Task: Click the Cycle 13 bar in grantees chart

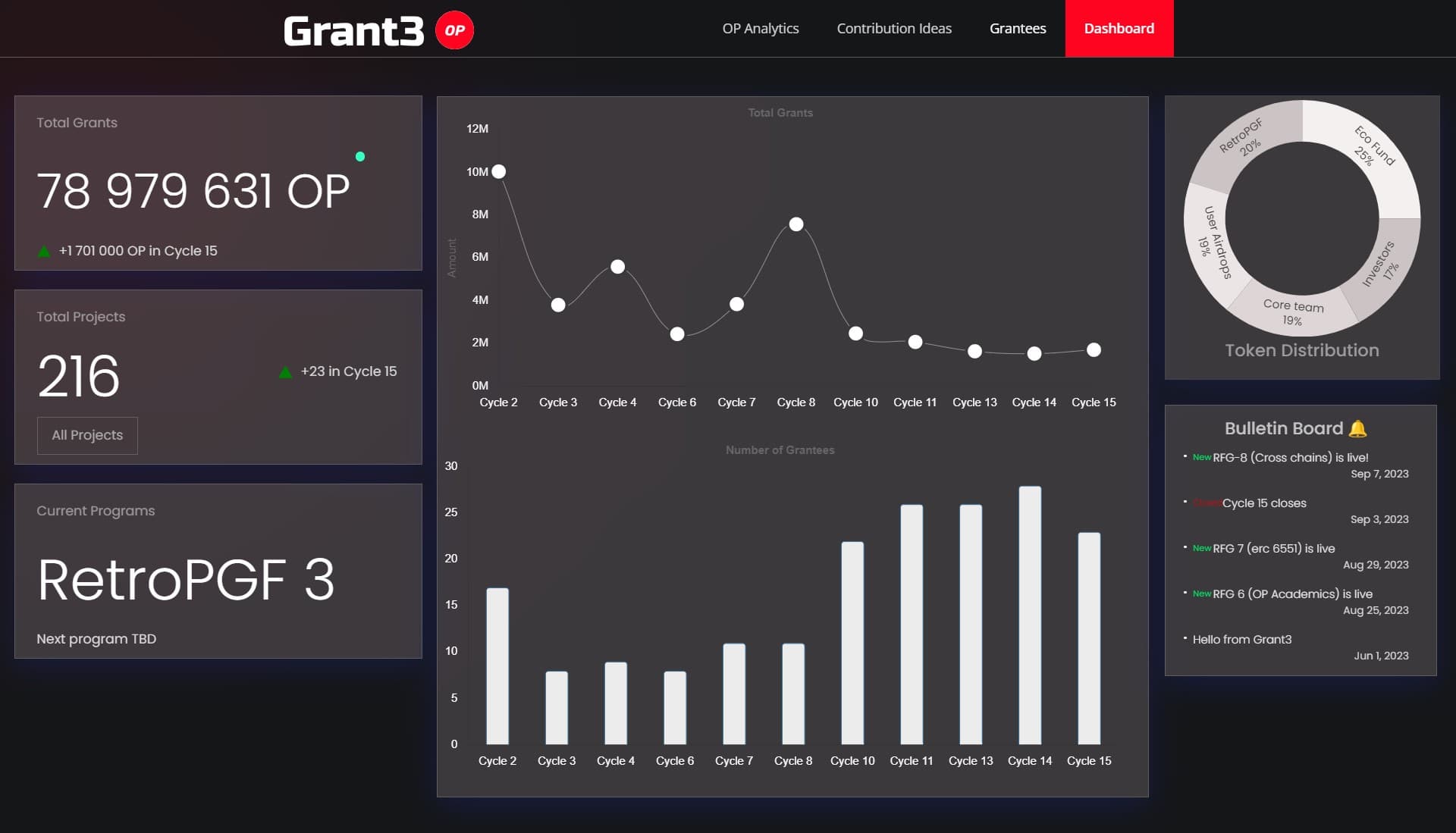Action: [x=971, y=624]
